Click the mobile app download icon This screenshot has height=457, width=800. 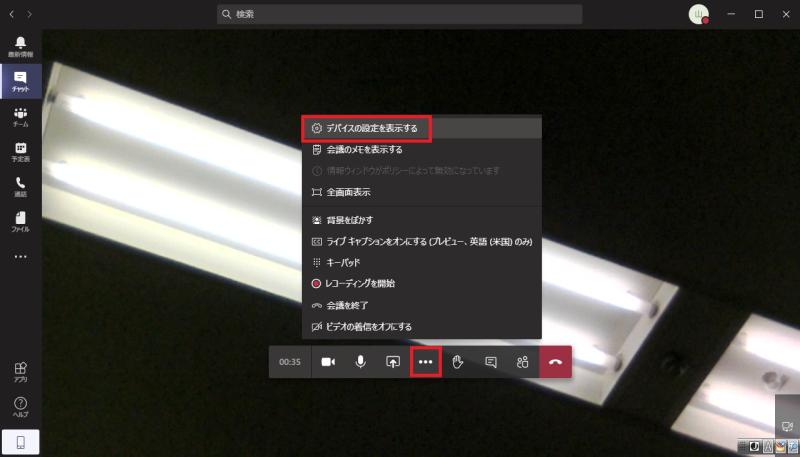point(20,442)
